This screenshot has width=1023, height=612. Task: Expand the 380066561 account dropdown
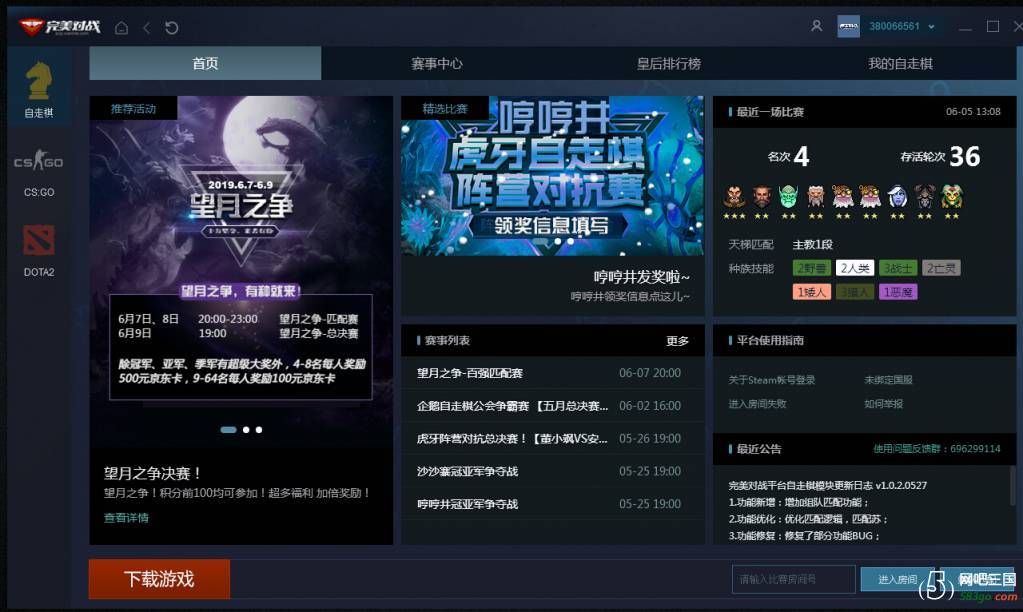coord(931,27)
